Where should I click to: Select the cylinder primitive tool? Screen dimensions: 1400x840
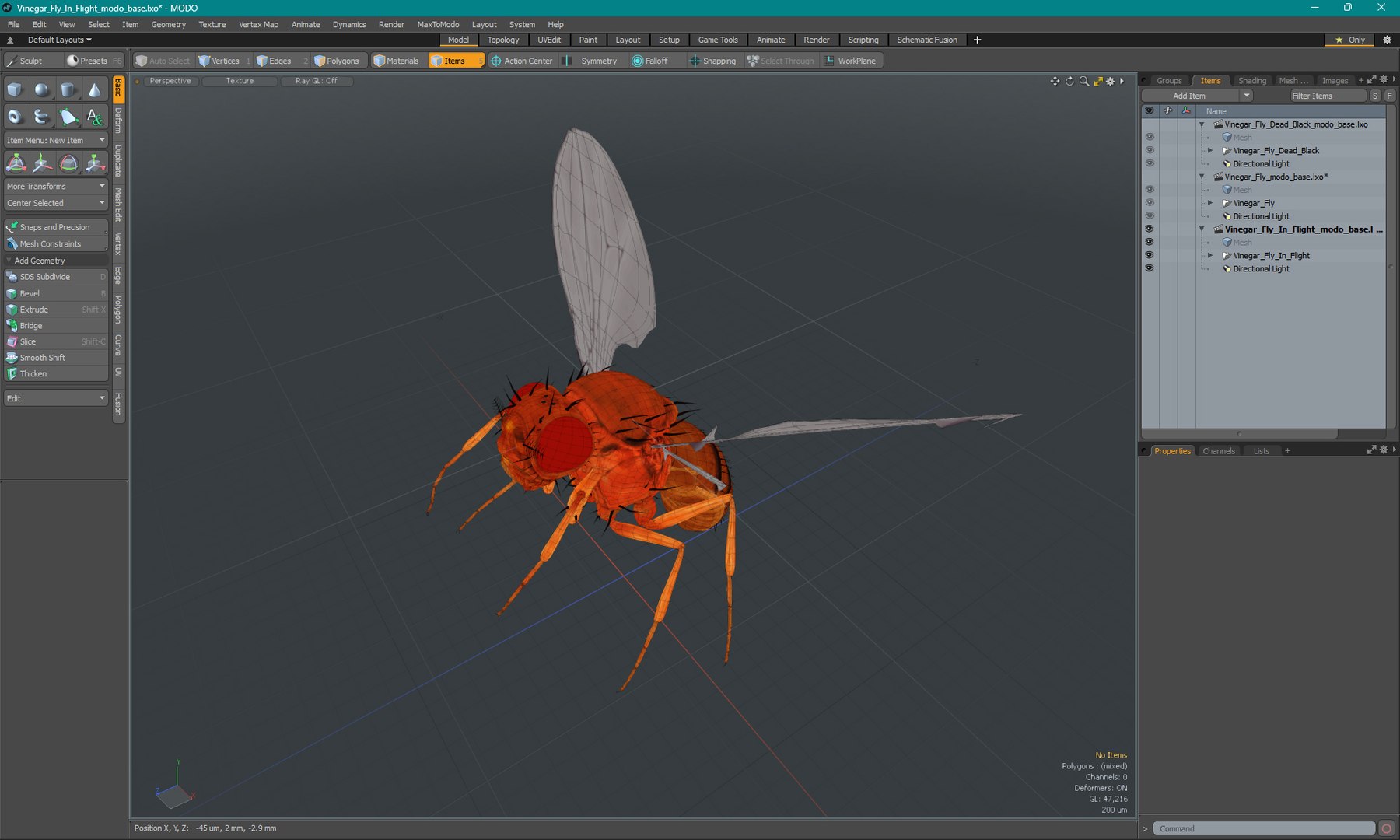coord(68,90)
